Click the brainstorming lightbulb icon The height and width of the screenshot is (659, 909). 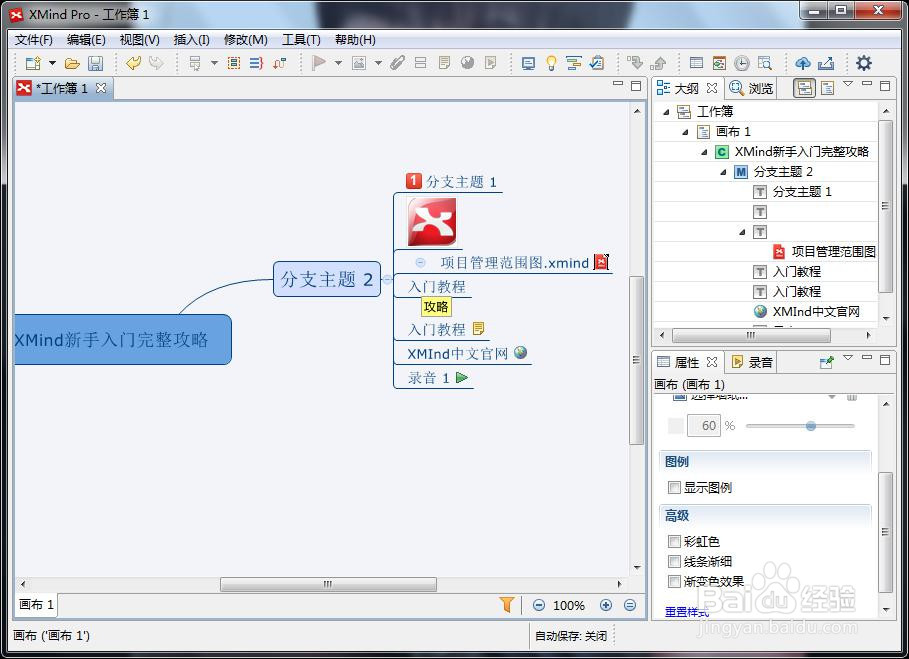point(551,63)
